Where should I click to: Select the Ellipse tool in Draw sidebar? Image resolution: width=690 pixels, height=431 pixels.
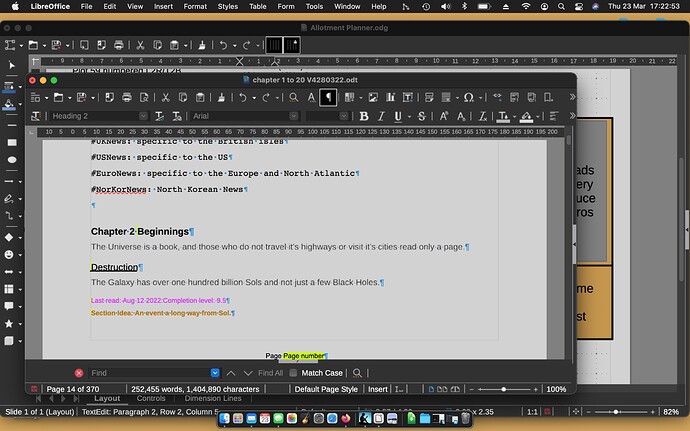click(x=12, y=160)
